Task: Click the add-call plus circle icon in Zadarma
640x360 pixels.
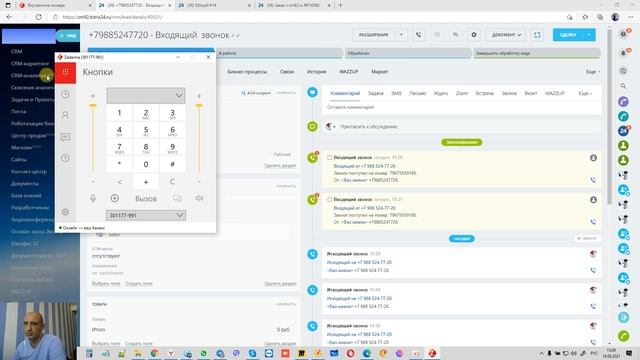Action: pos(115,198)
